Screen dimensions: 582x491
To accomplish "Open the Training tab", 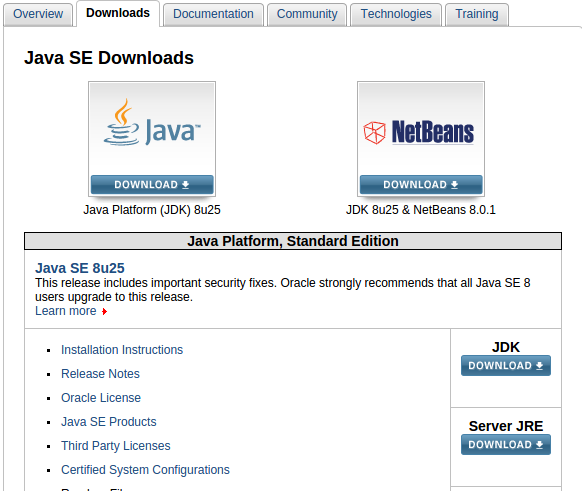I will (477, 14).
